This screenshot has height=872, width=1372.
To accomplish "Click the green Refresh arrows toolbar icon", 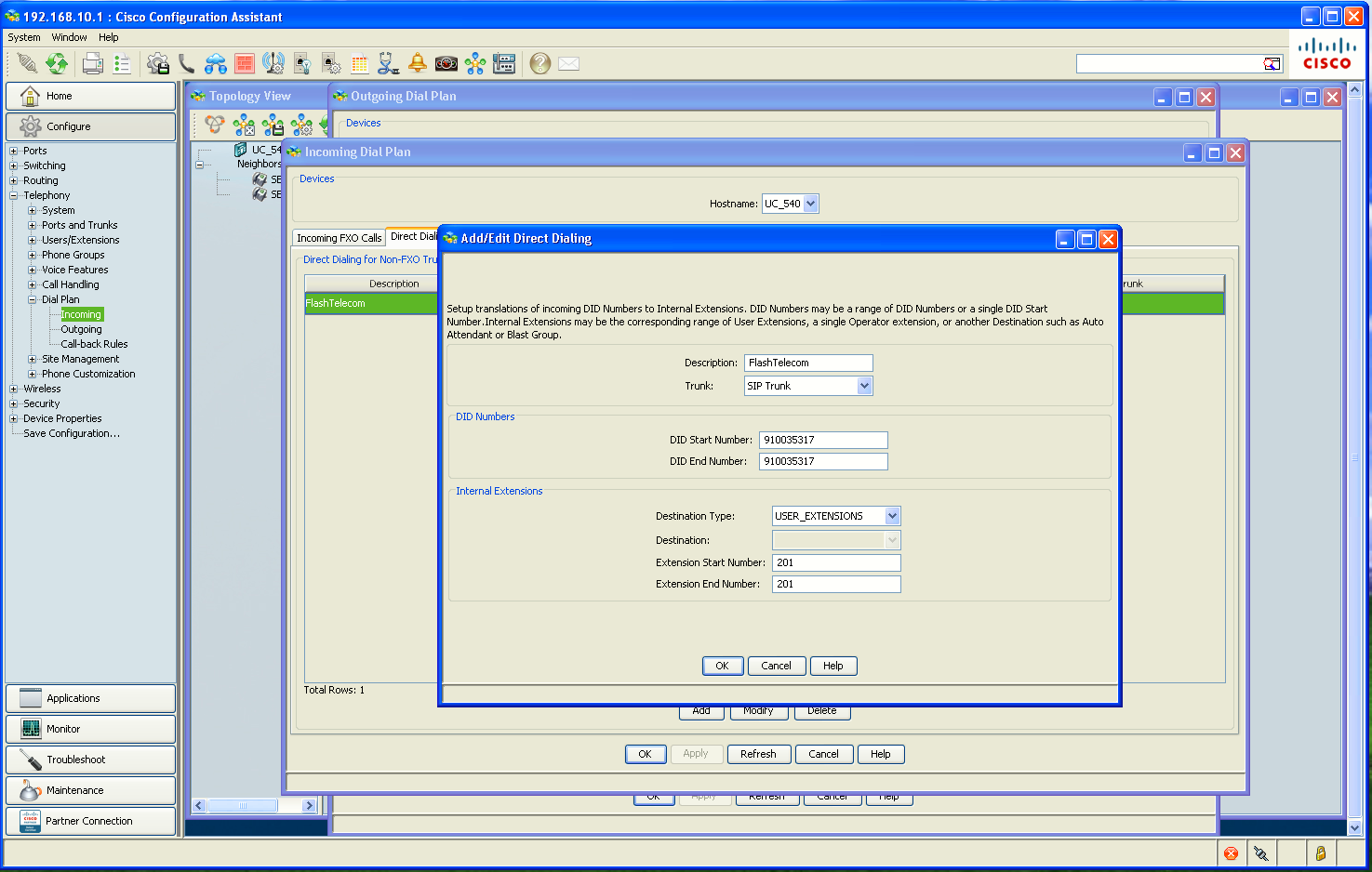I will click(x=57, y=63).
